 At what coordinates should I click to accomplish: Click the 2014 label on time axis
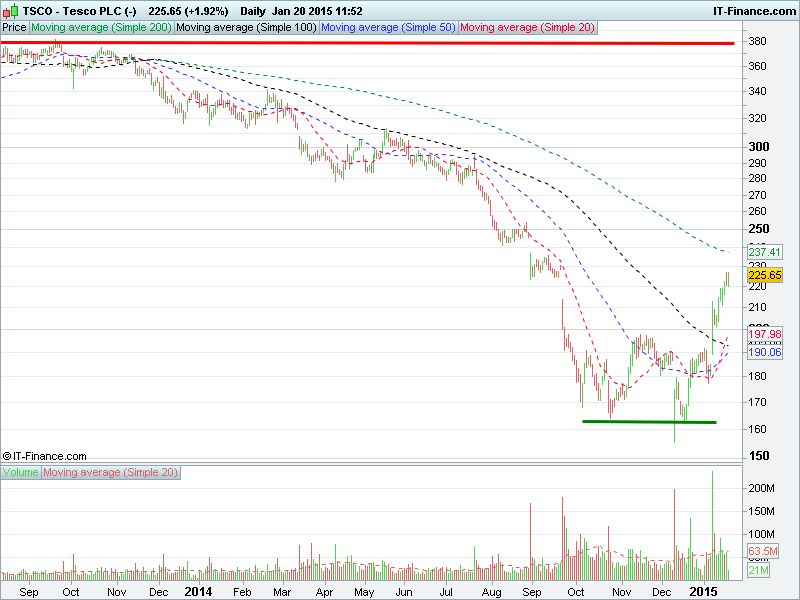coord(198,591)
